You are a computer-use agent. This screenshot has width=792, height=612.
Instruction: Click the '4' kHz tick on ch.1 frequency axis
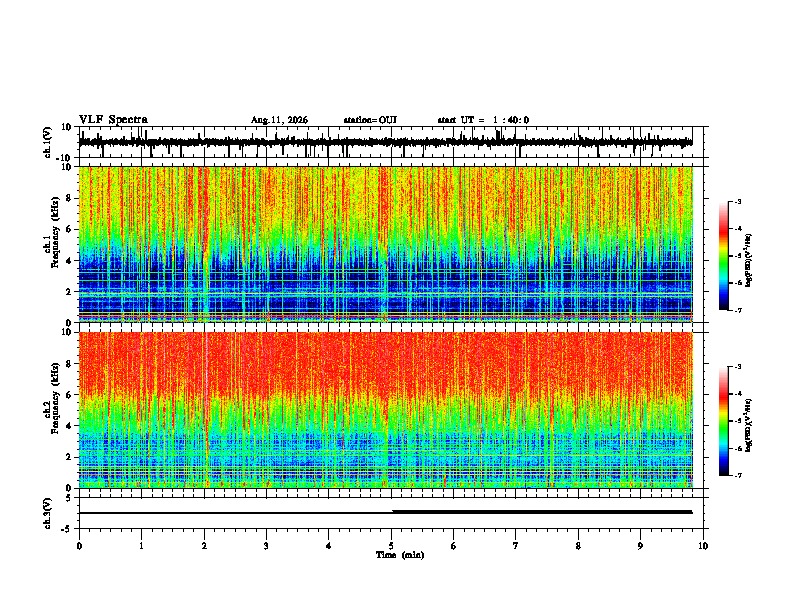[69, 261]
